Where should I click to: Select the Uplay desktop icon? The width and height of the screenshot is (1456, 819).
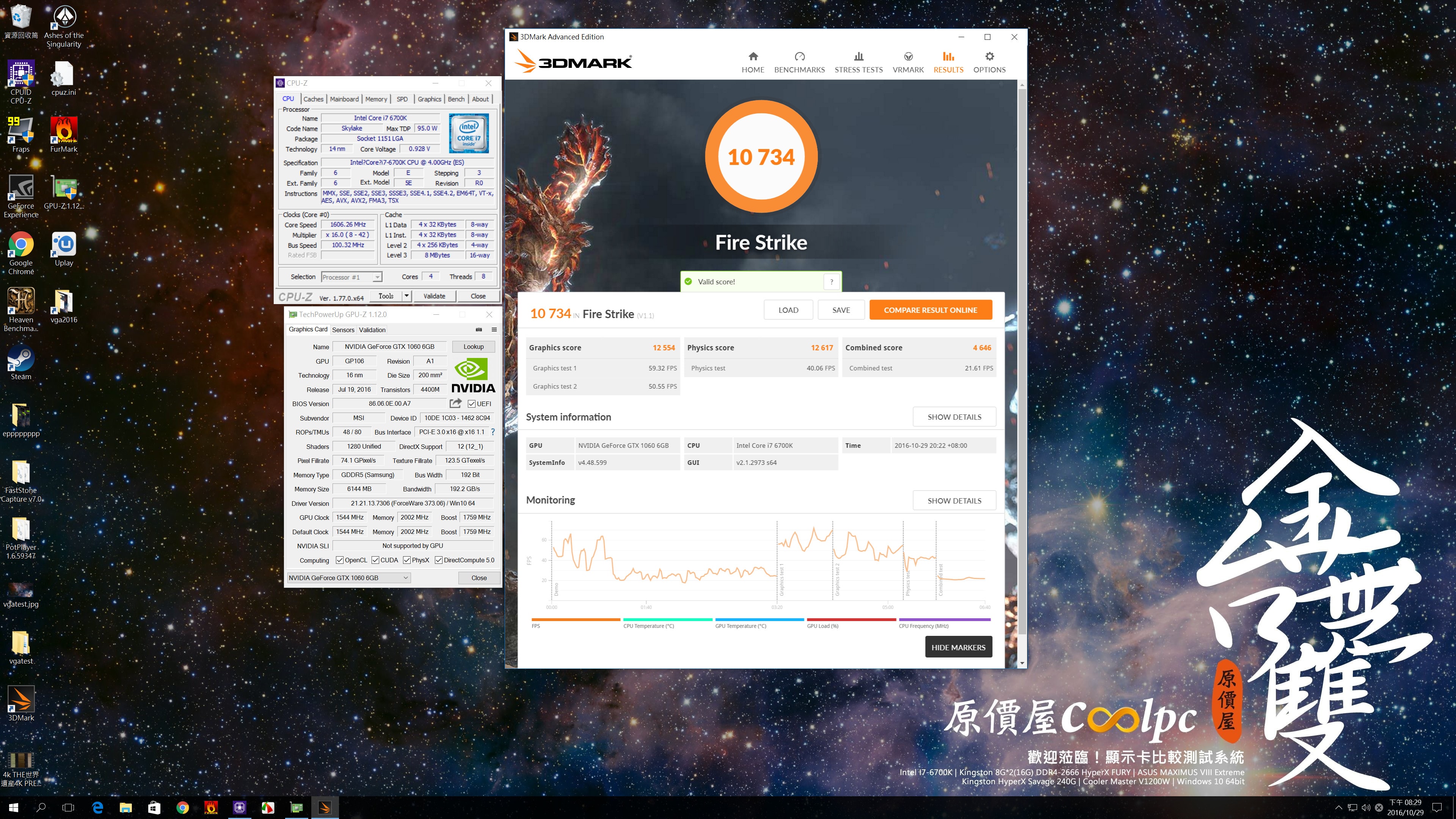[x=64, y=249]
